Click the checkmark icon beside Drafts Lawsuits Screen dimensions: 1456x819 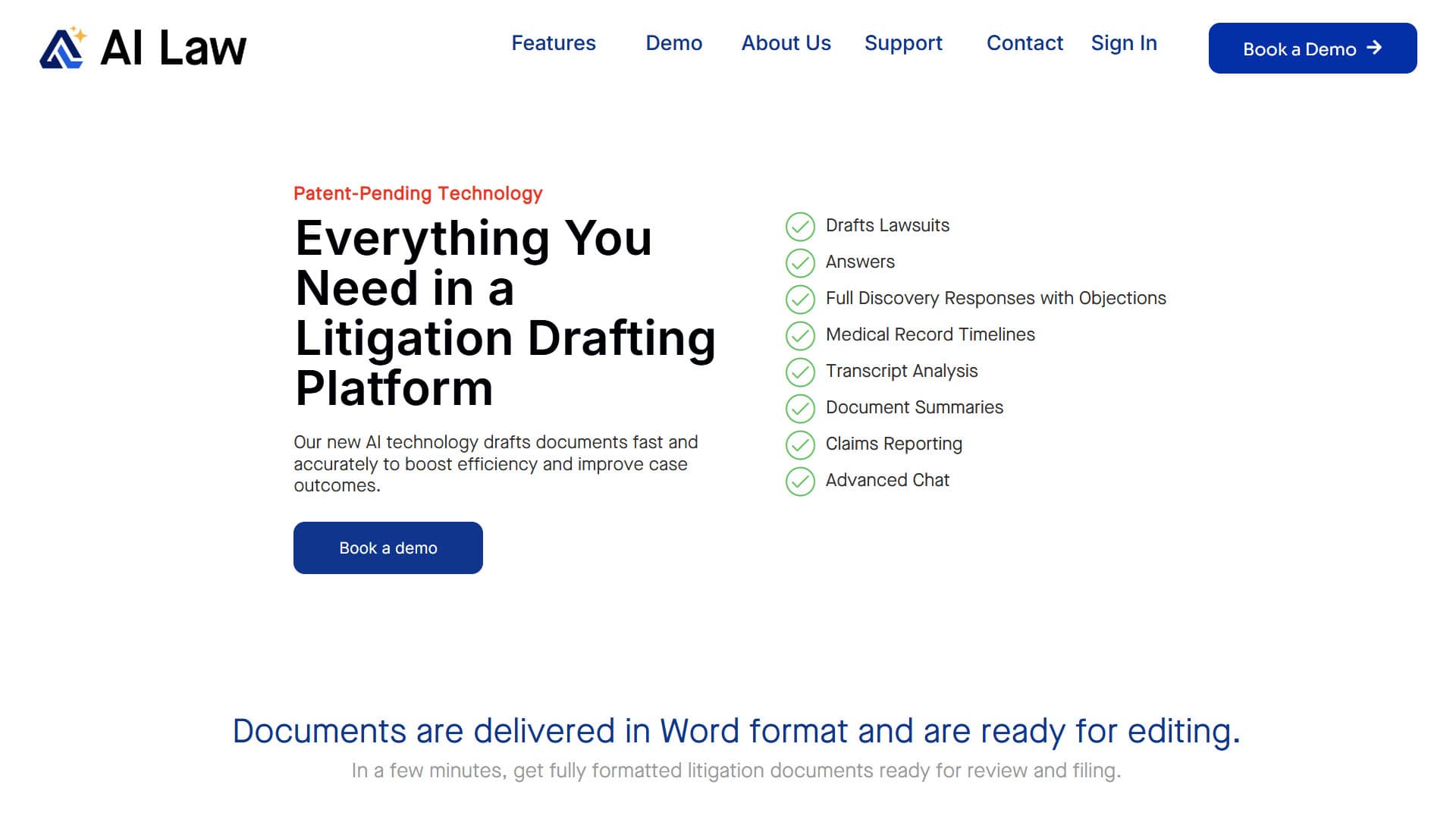pos(800,226)
